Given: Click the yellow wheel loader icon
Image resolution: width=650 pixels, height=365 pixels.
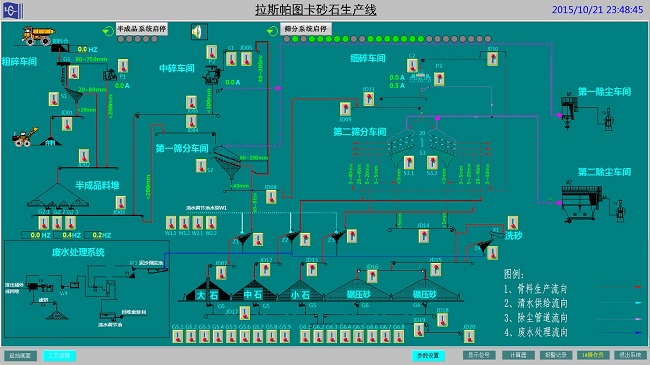Looking at the screenshot, I should (24, 137).
